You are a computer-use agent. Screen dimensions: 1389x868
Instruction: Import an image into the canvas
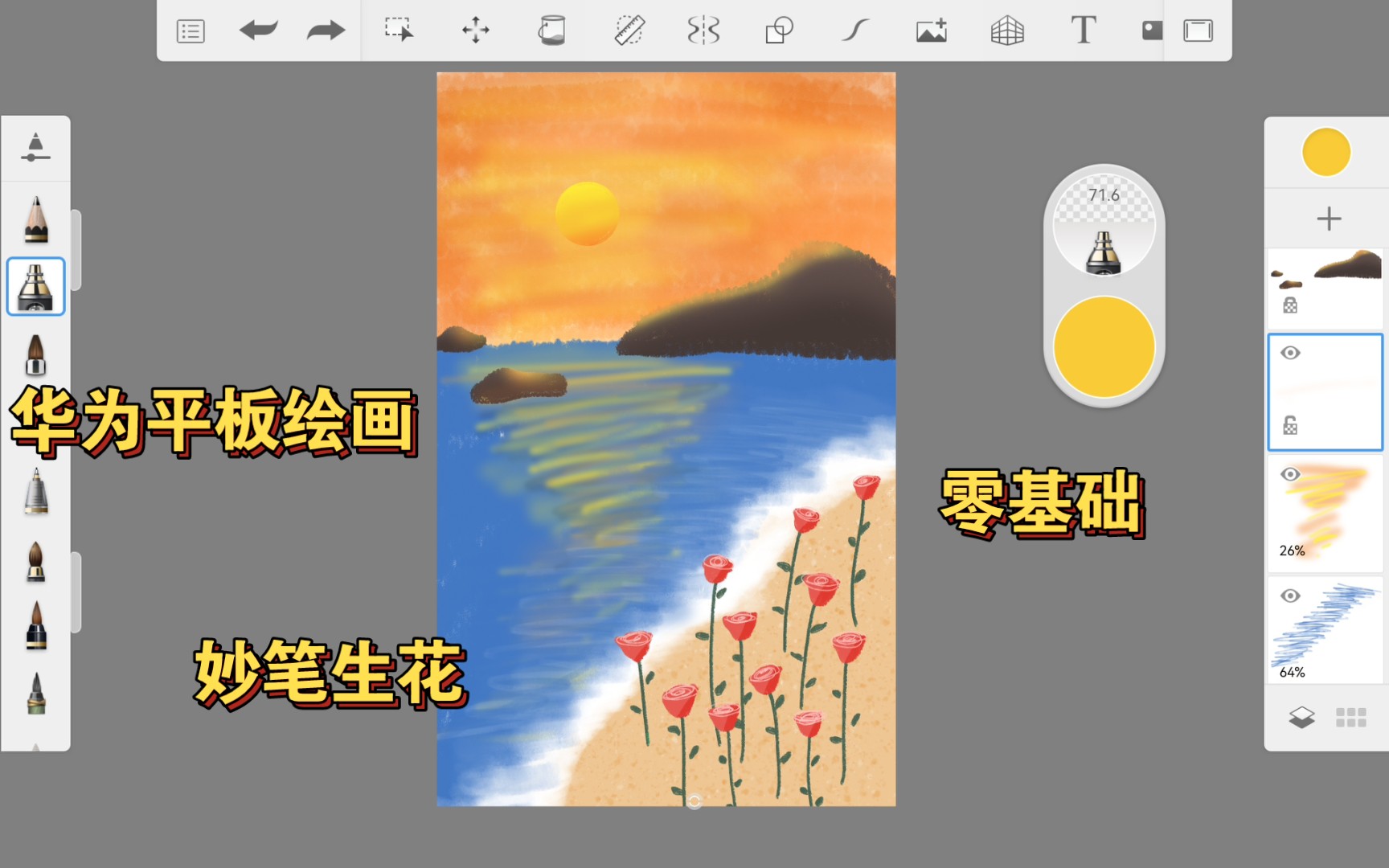point(930,30)
